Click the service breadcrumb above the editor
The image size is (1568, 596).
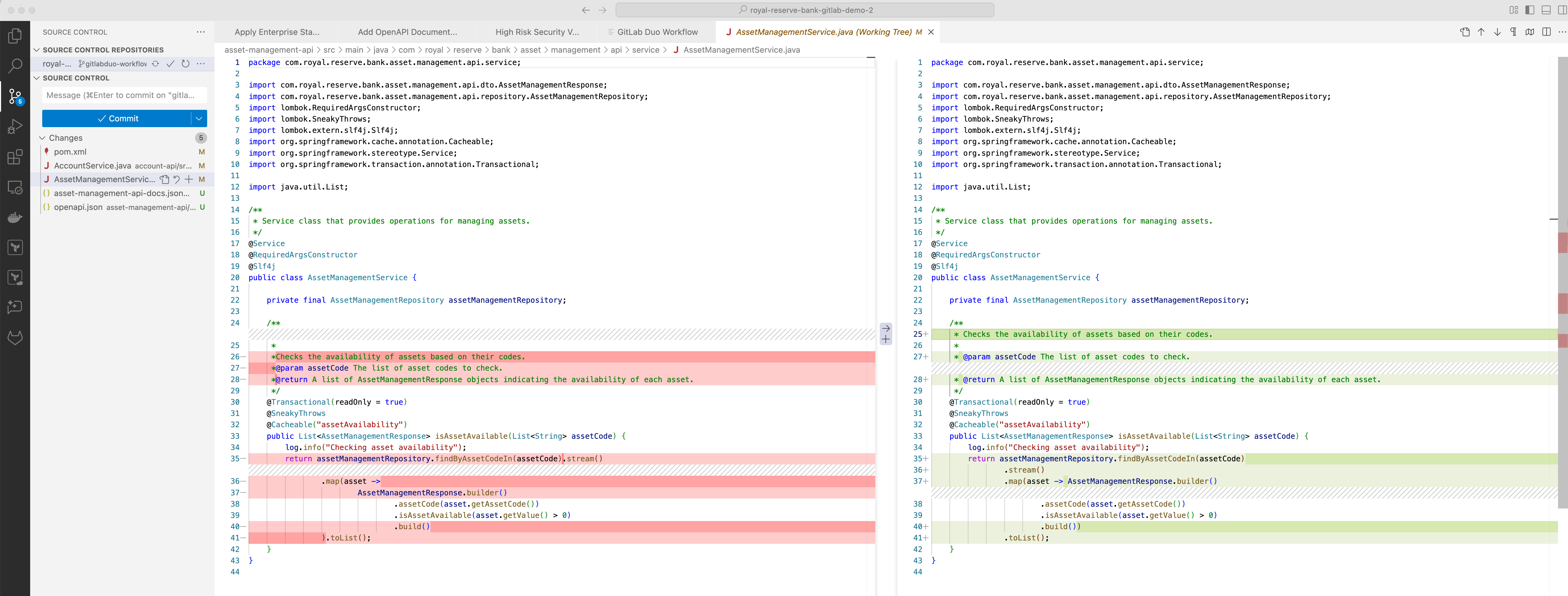[x=646, y=50]
